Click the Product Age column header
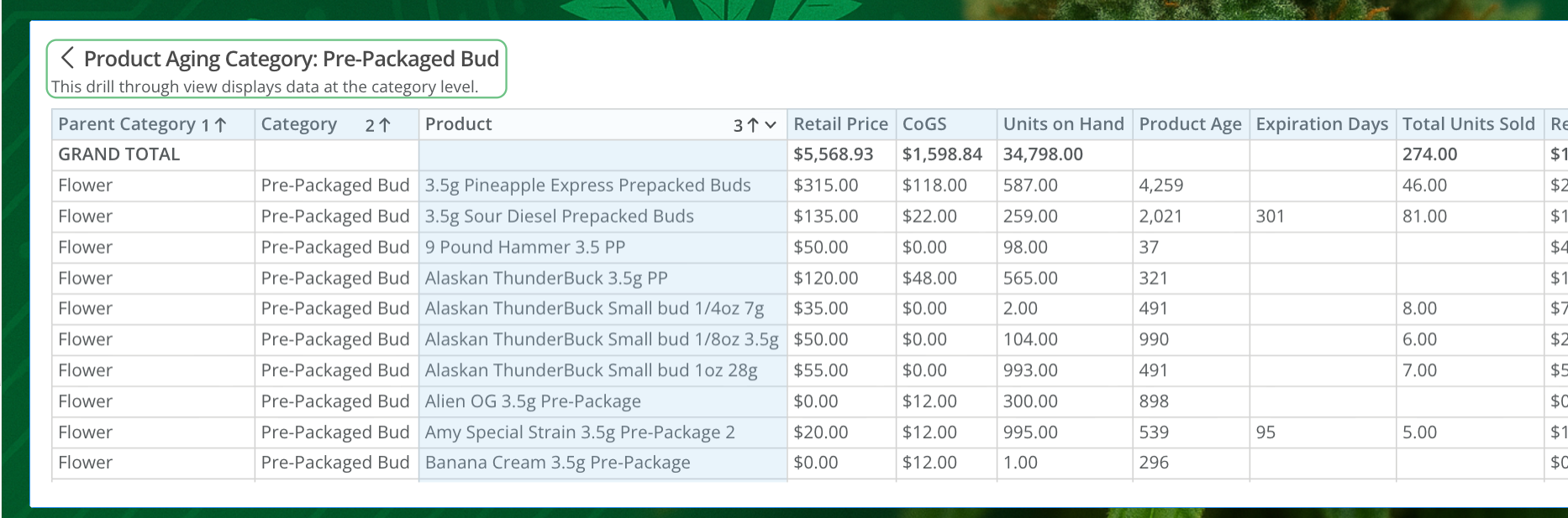This screenshot has width=1568, height=518. [1190, 124]
